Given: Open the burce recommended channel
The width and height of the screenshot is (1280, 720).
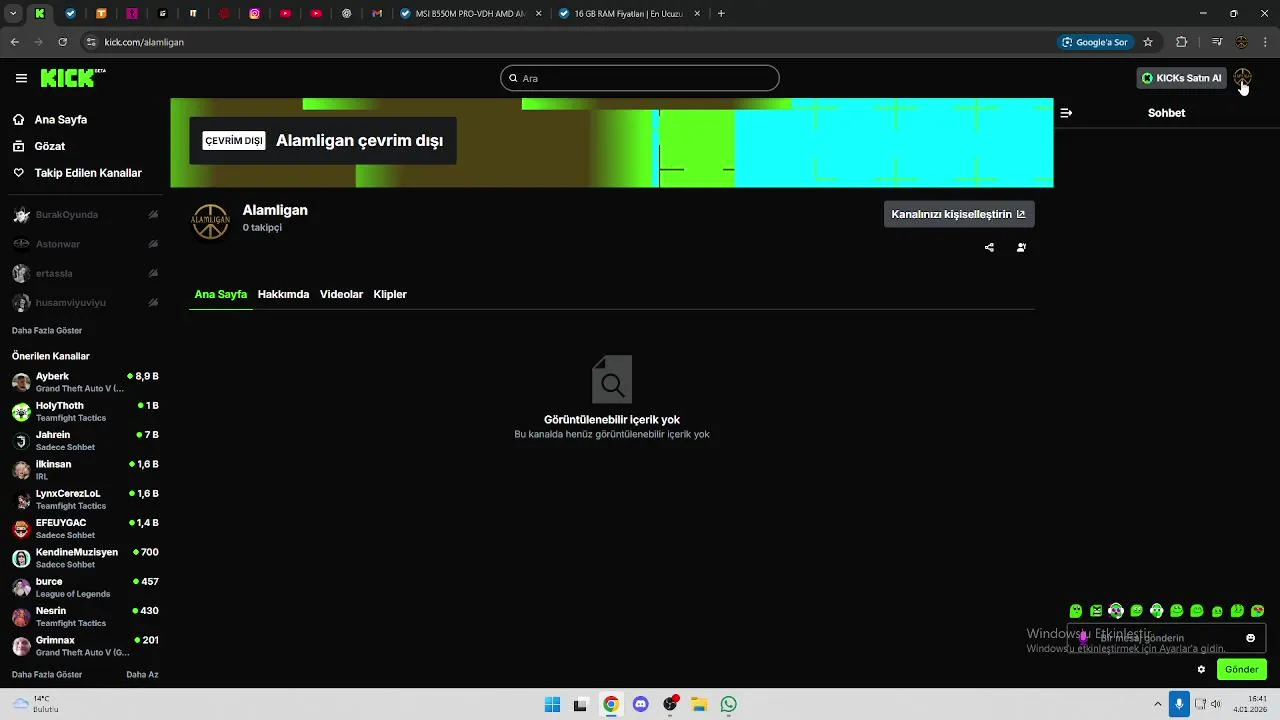Looking at the screenshot, I should pos(85,587).
